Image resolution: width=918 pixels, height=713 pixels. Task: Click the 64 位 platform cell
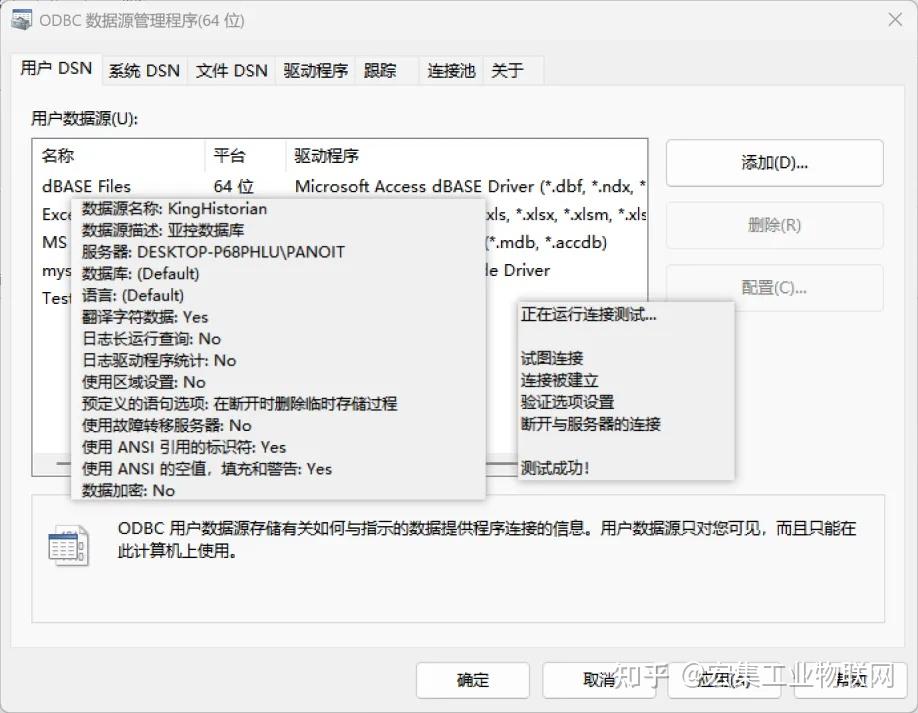coord(234,187)
